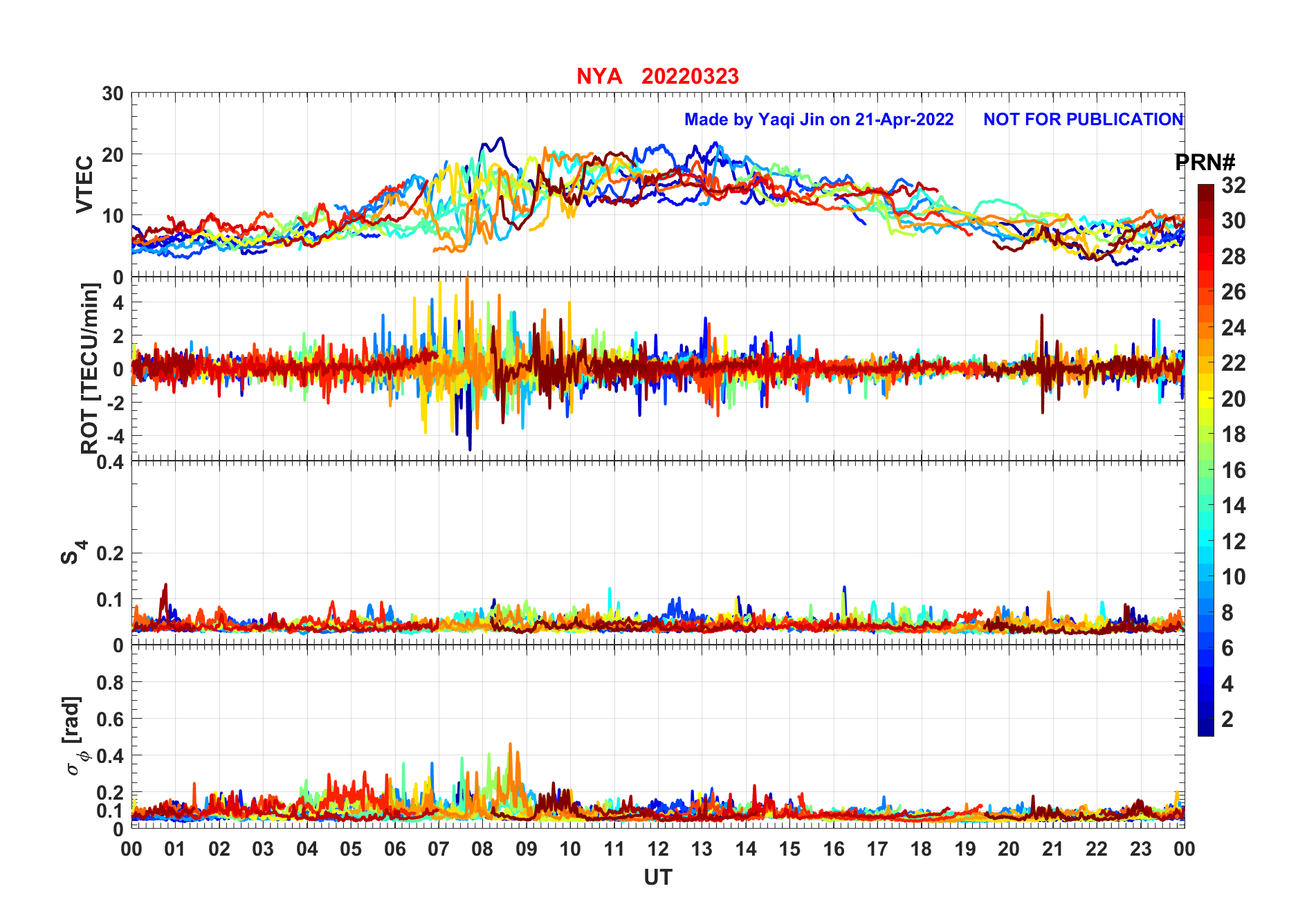Click the colorbar label 8

pyautogui.click(x=1227, y=613)
